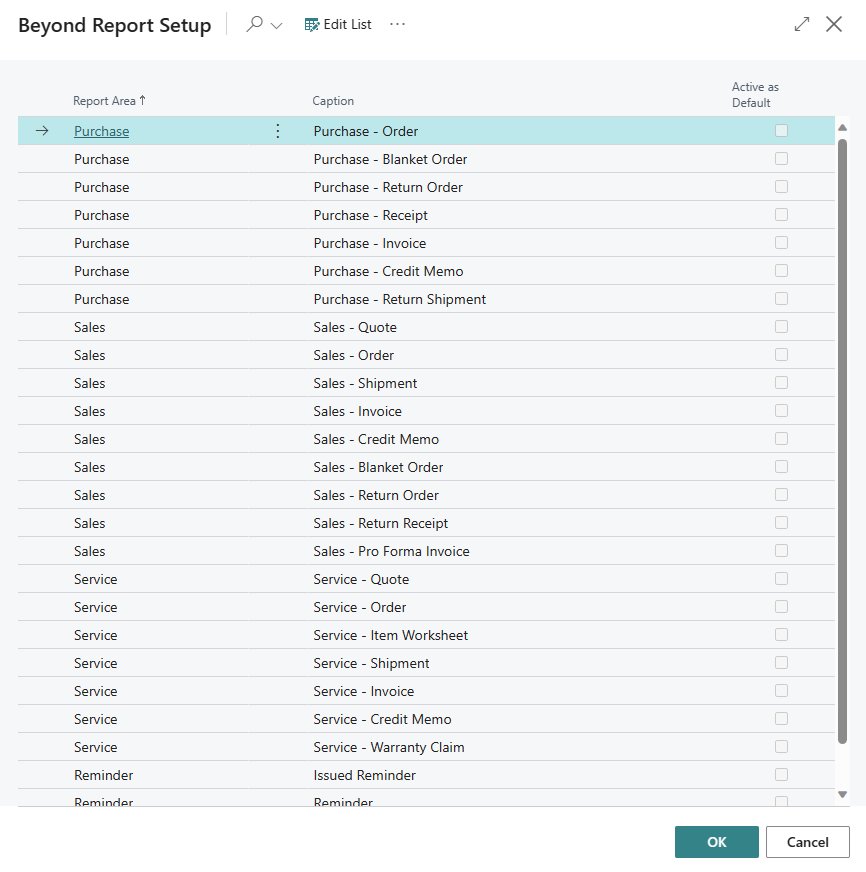
Task: Click the search magnifier icon
Action: point(255,25)
